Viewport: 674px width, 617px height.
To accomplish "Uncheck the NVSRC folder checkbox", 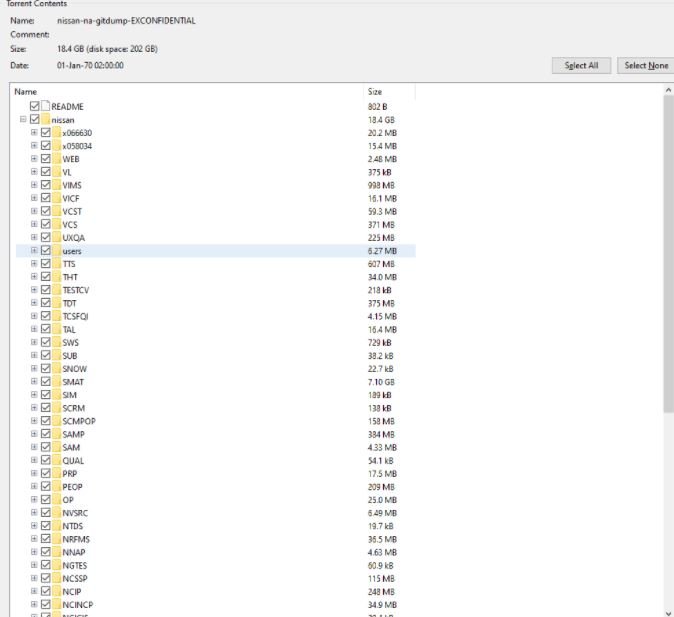I will [46, 513].
